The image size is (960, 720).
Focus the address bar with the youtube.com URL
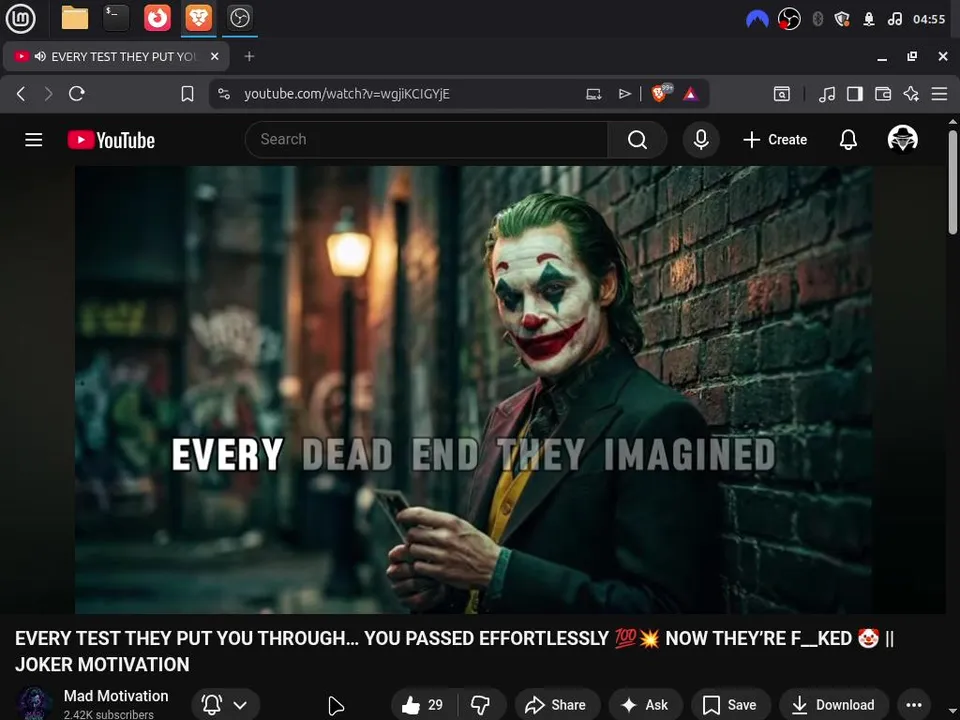[347, 94]
